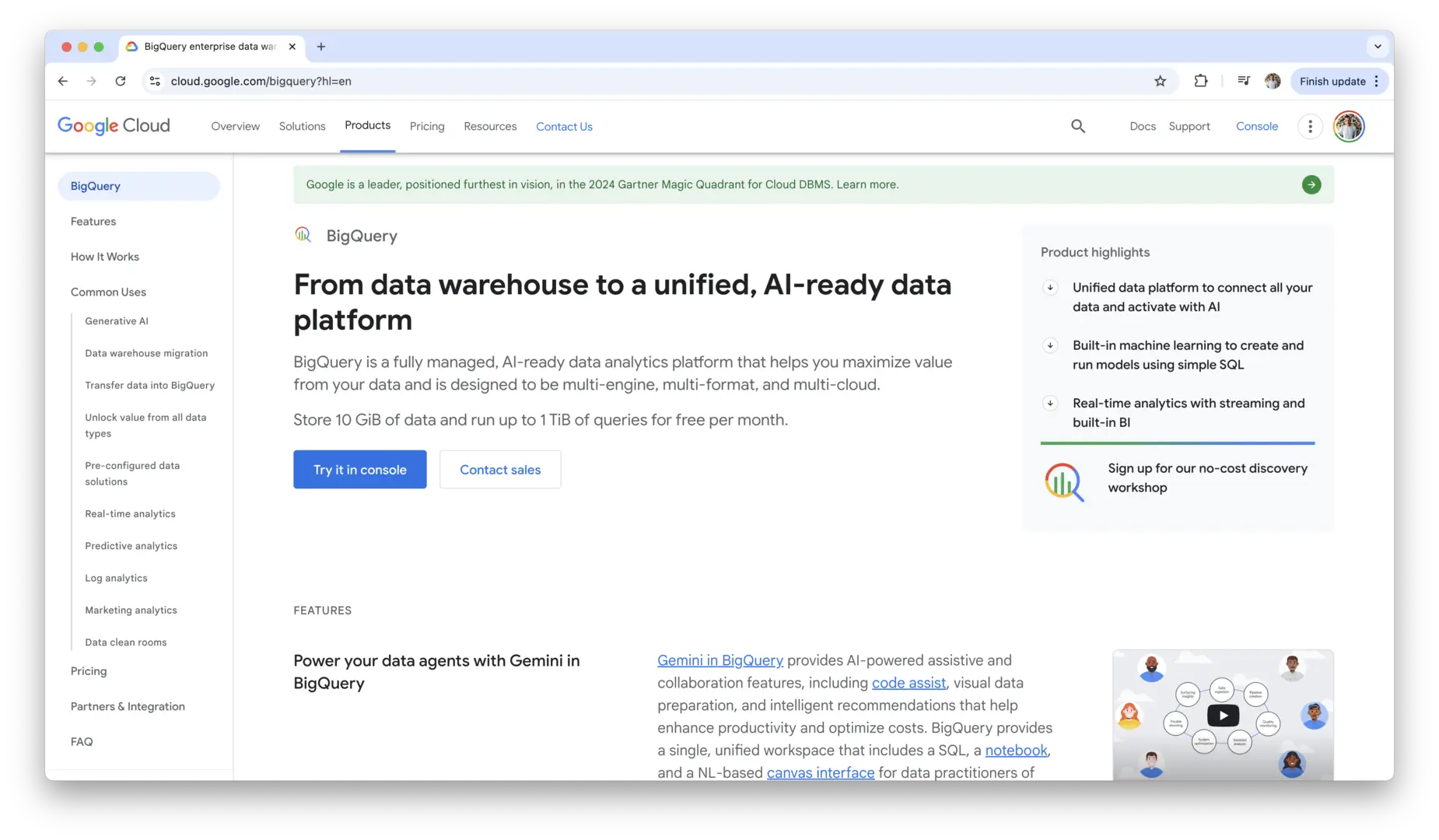Viewport: 1439px width, 840px height.
Task: Expand the Generative AI sidebar item
Action: pyautogui.click(x=117, y=320)
